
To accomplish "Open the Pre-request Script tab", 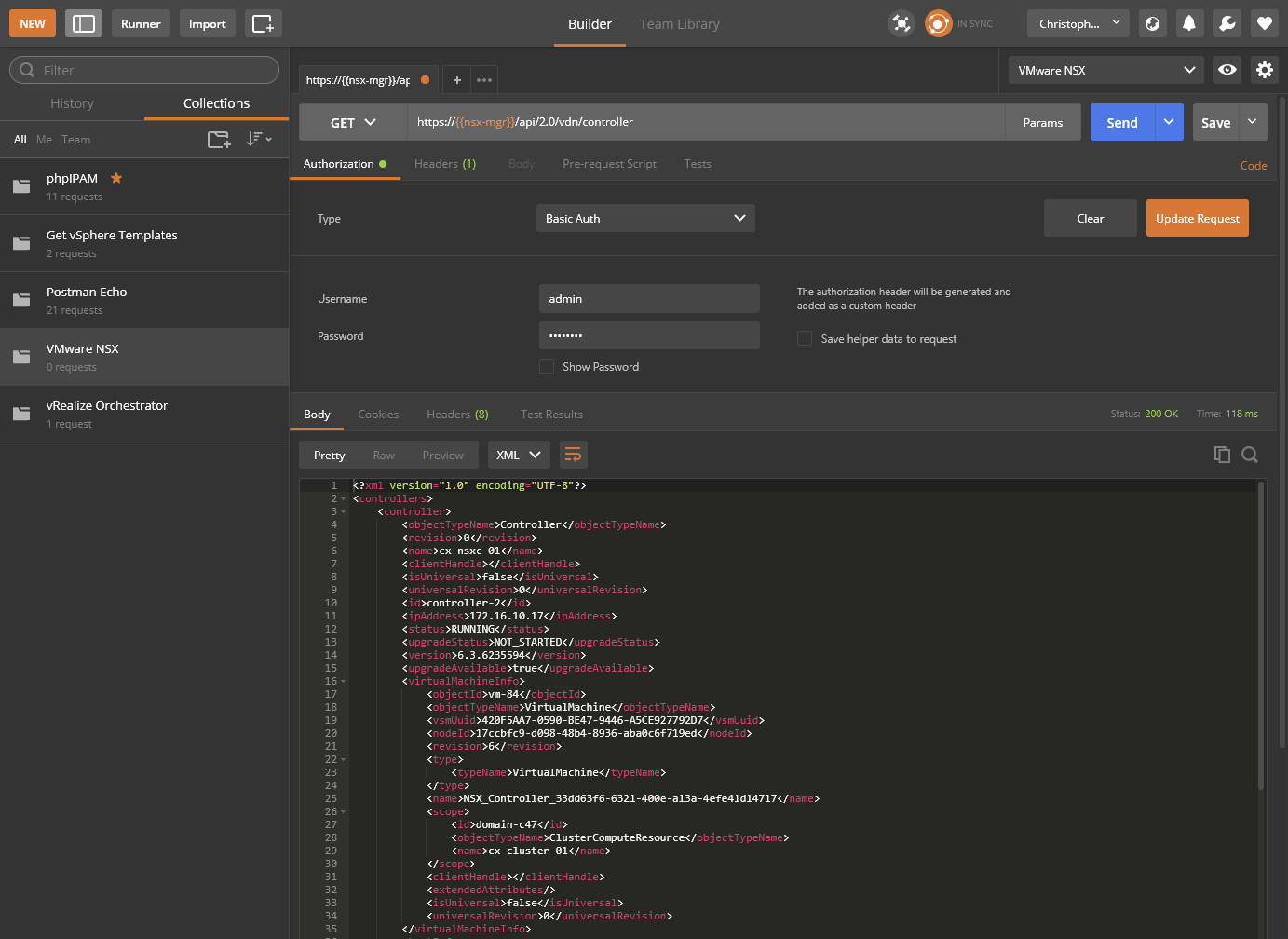I will tap(609, 164).
